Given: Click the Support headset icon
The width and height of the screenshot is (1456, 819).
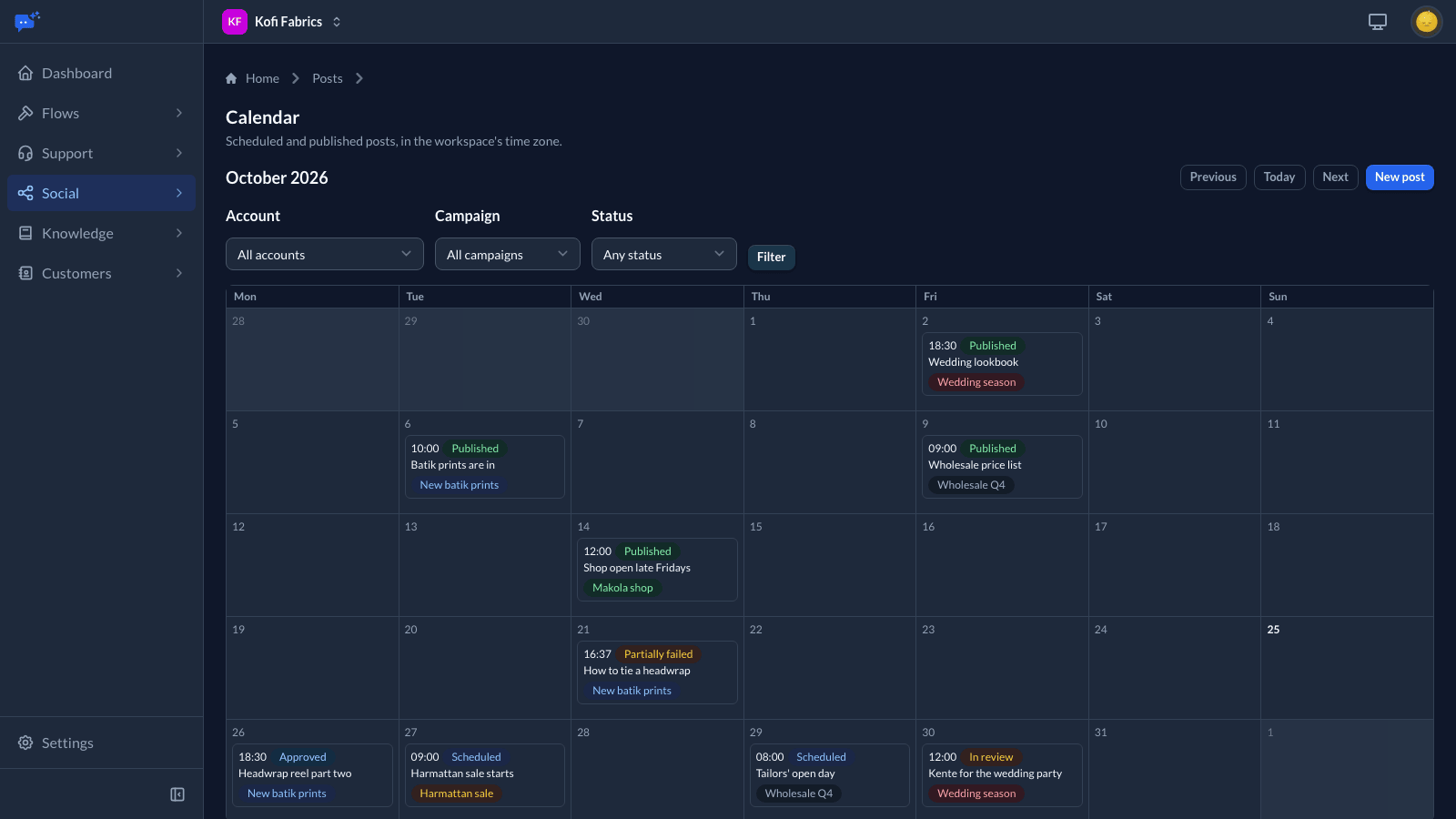Looking at the screenshot, I should coord(25,153).
